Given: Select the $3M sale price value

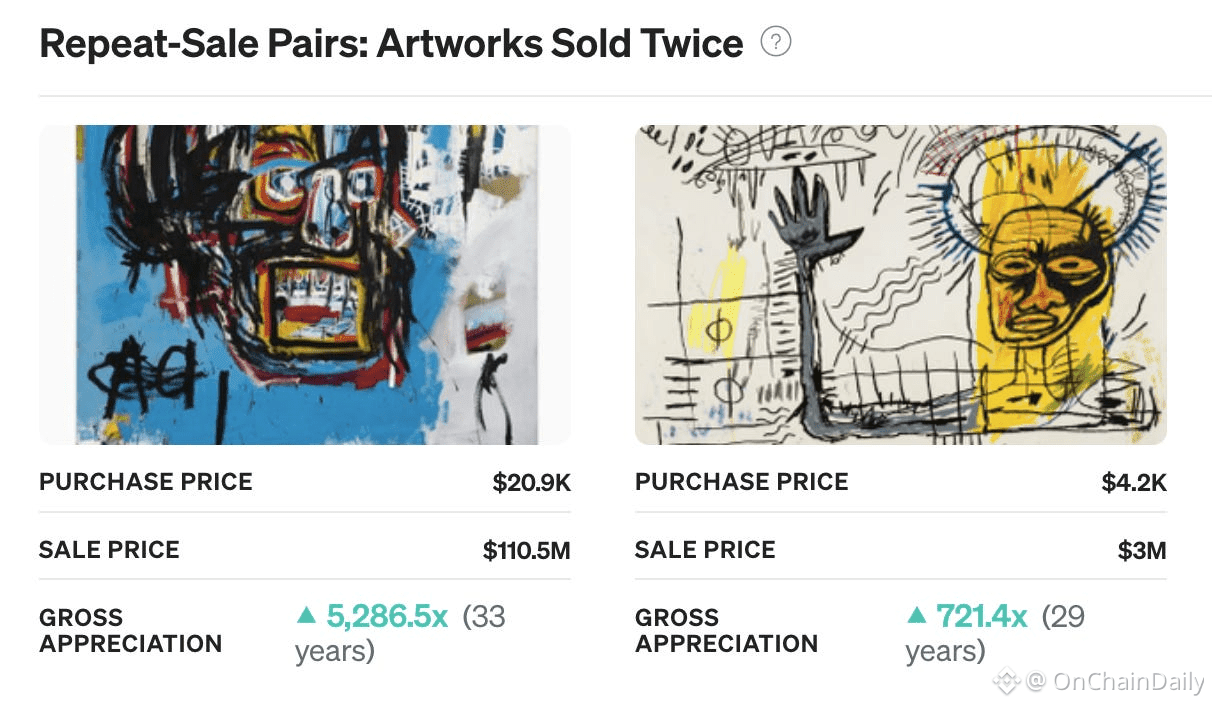Looking at the screenshot, I should [x=1142, y=550].
